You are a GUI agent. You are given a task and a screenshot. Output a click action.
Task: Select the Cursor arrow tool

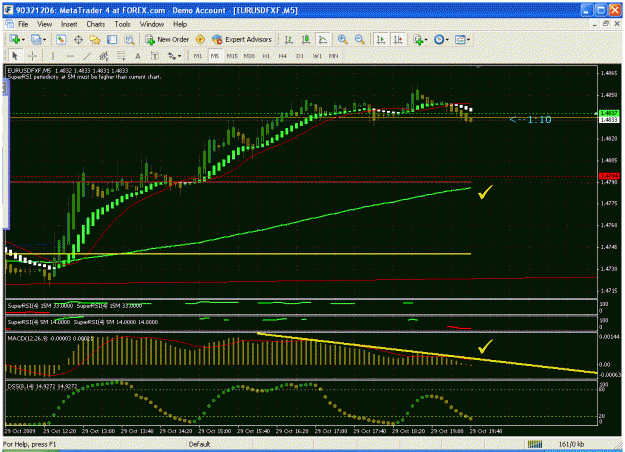click(x=15, y=56)
